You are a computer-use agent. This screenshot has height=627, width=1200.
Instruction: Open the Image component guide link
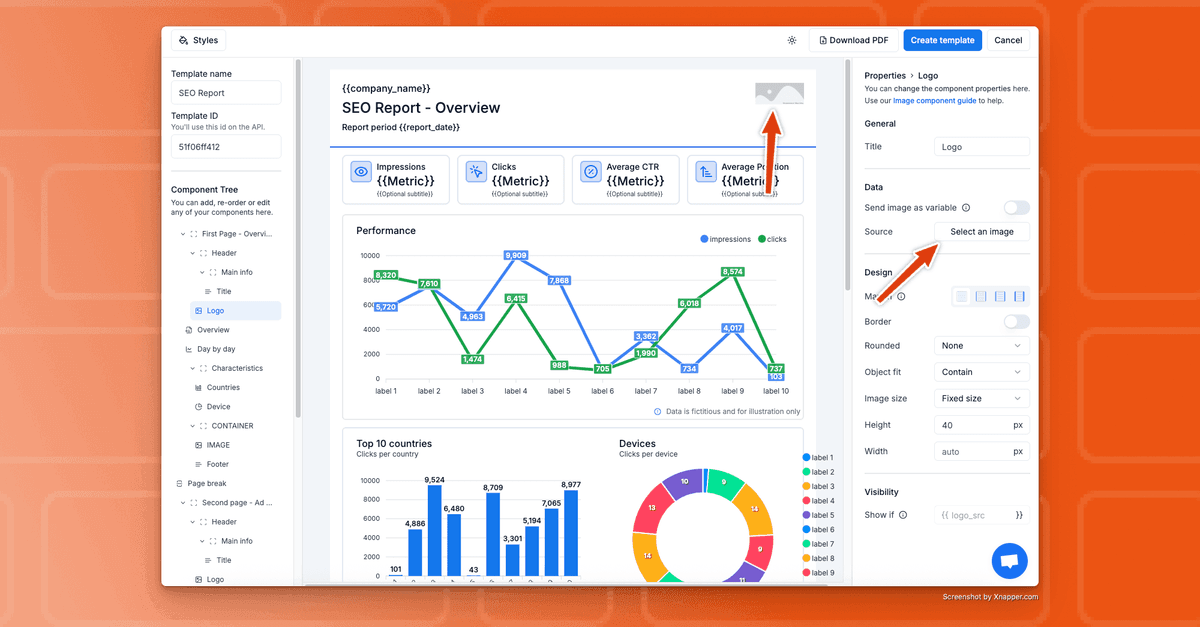934,101
